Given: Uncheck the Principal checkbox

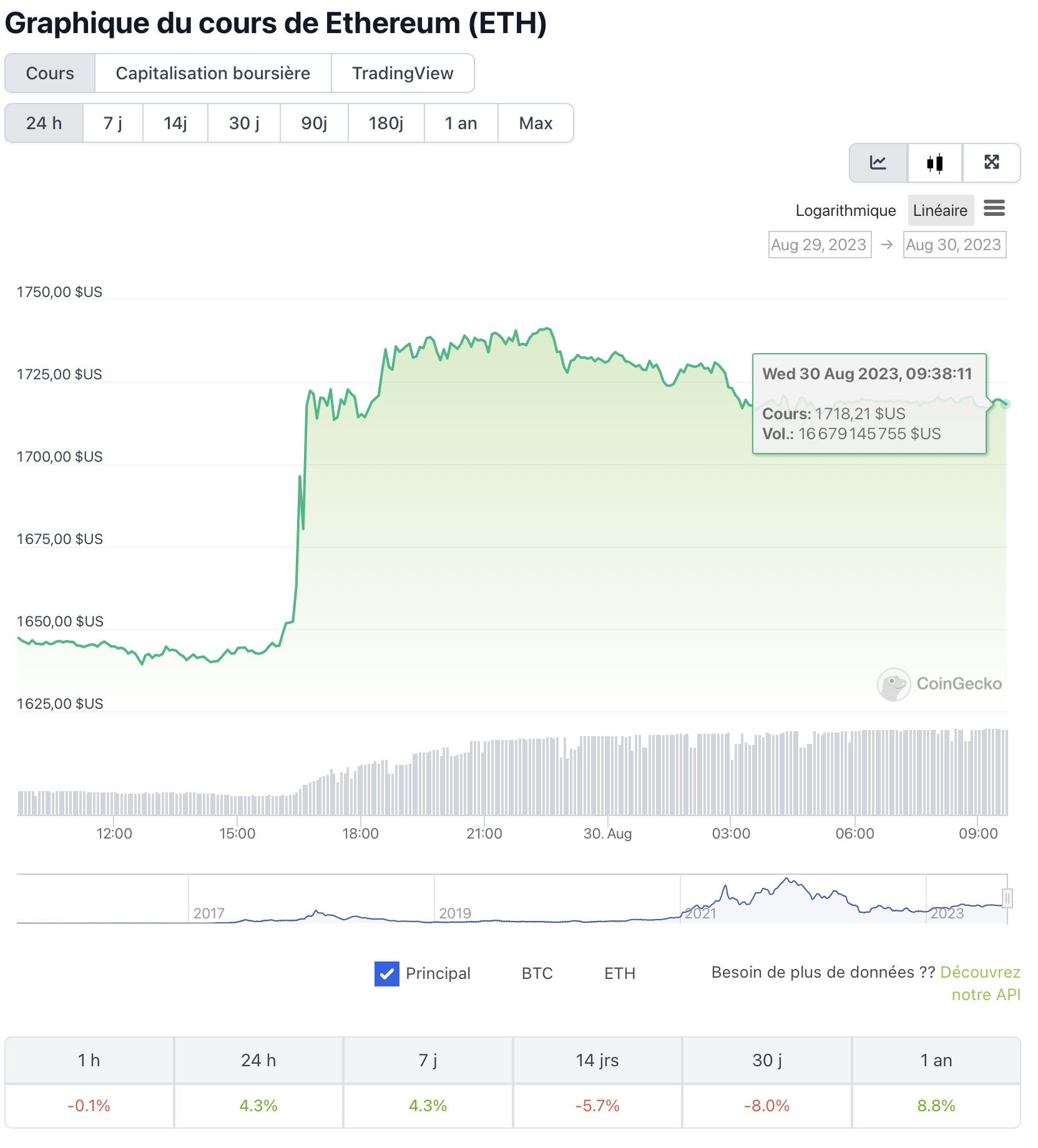Looking at the screenshot, I should point(387,973).
